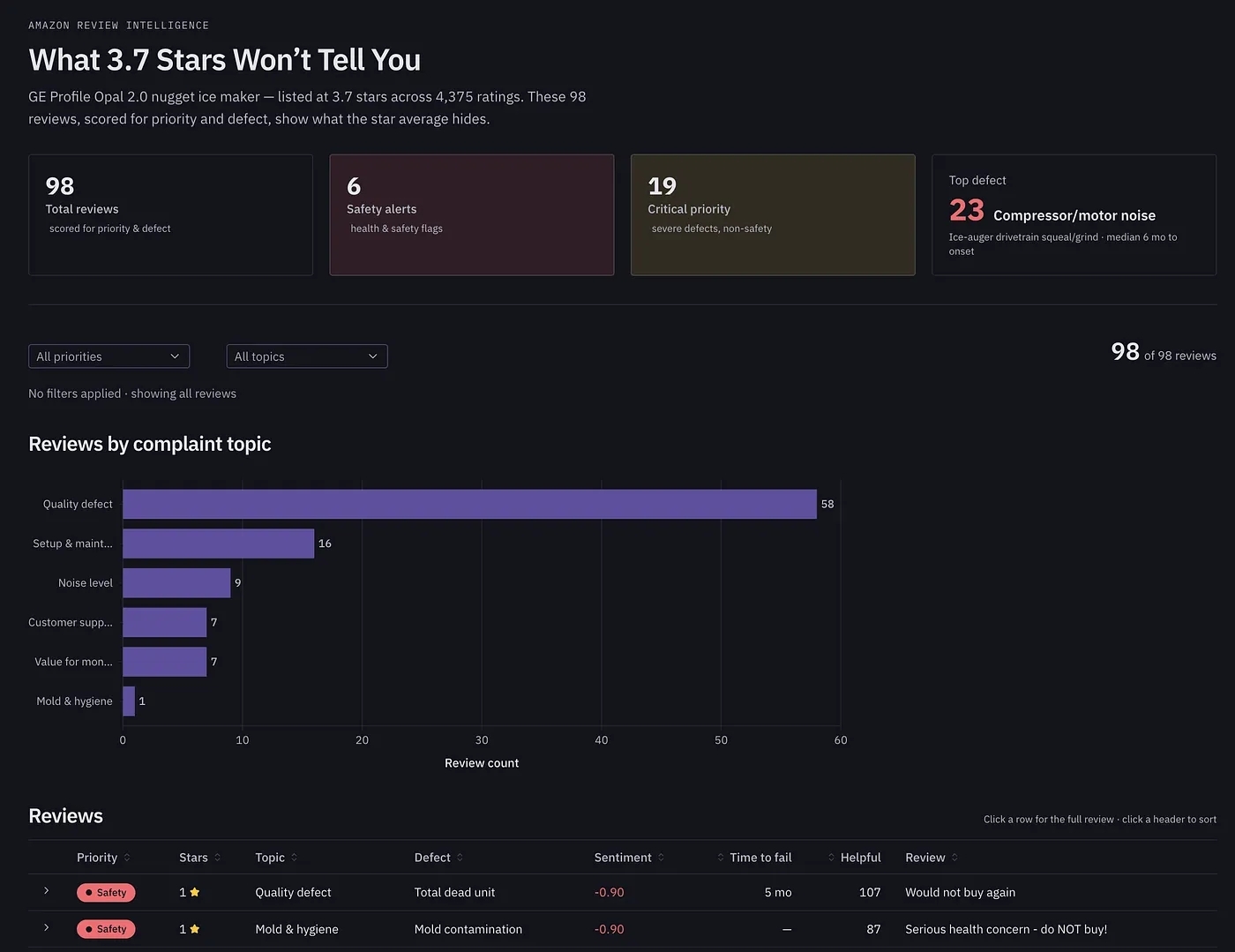Viewport: 1235px width, 952px height.
Task: Click the Setup & maint... bar in chart
Action: (218, 543)
